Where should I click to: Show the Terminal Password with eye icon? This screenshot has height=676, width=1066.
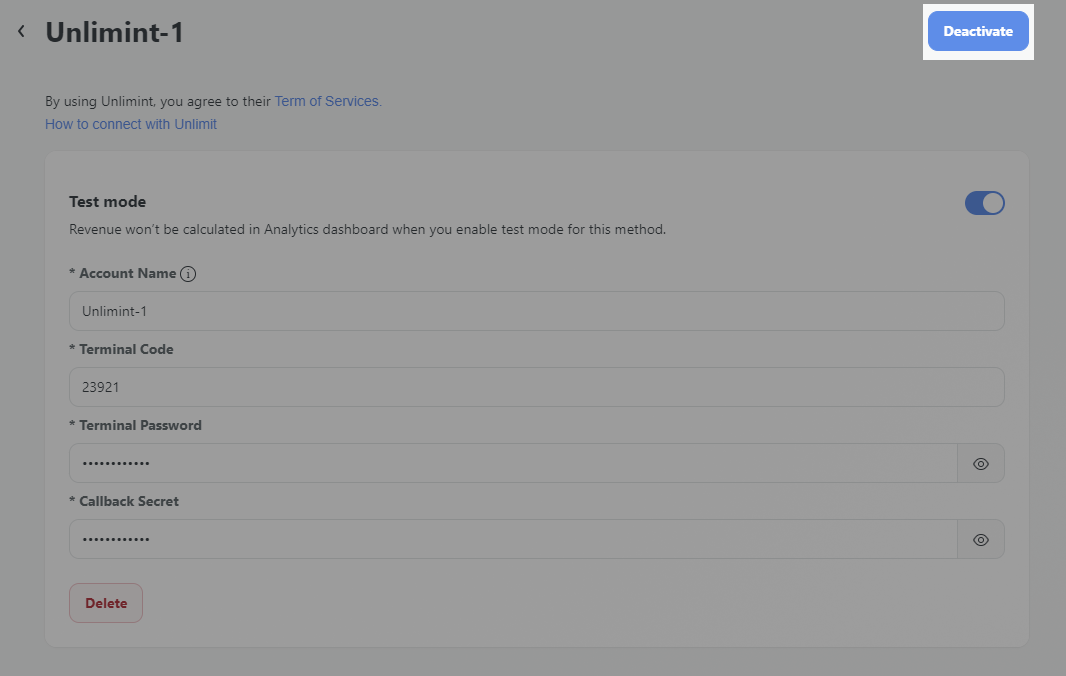(980, 464)
